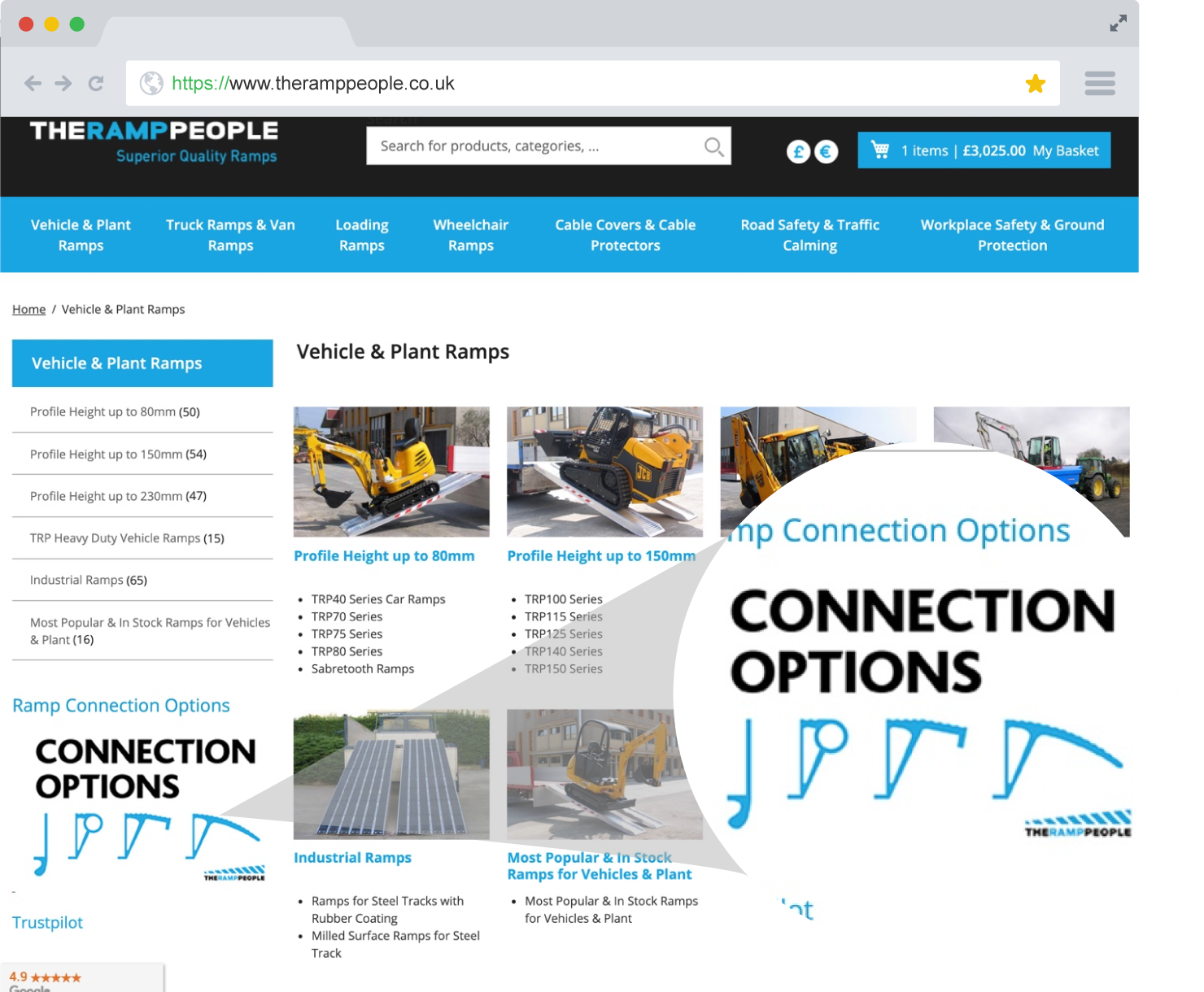The image size is (1204, 992).
Task: Open Most Popular & In Stock Ramps list item
Action: (611, 910)
